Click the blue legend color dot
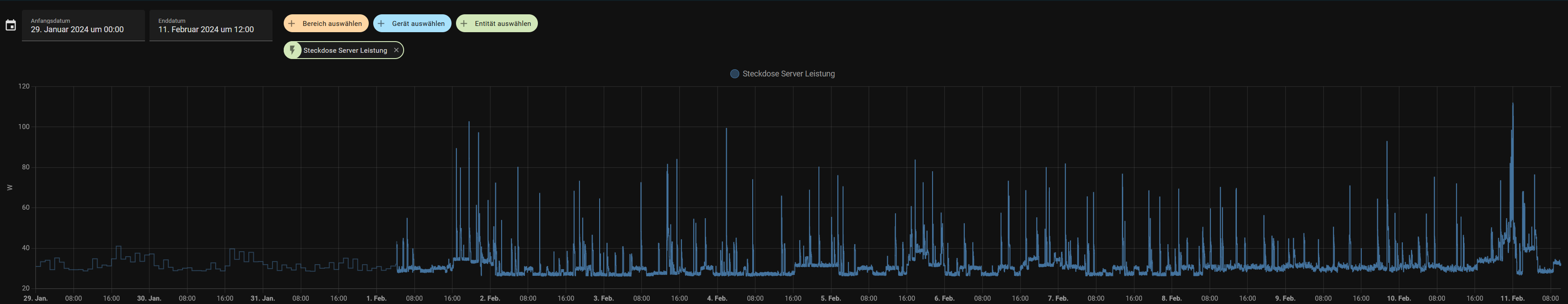Viewport: 1568px width, 304px height. click(x=735, y=74)
